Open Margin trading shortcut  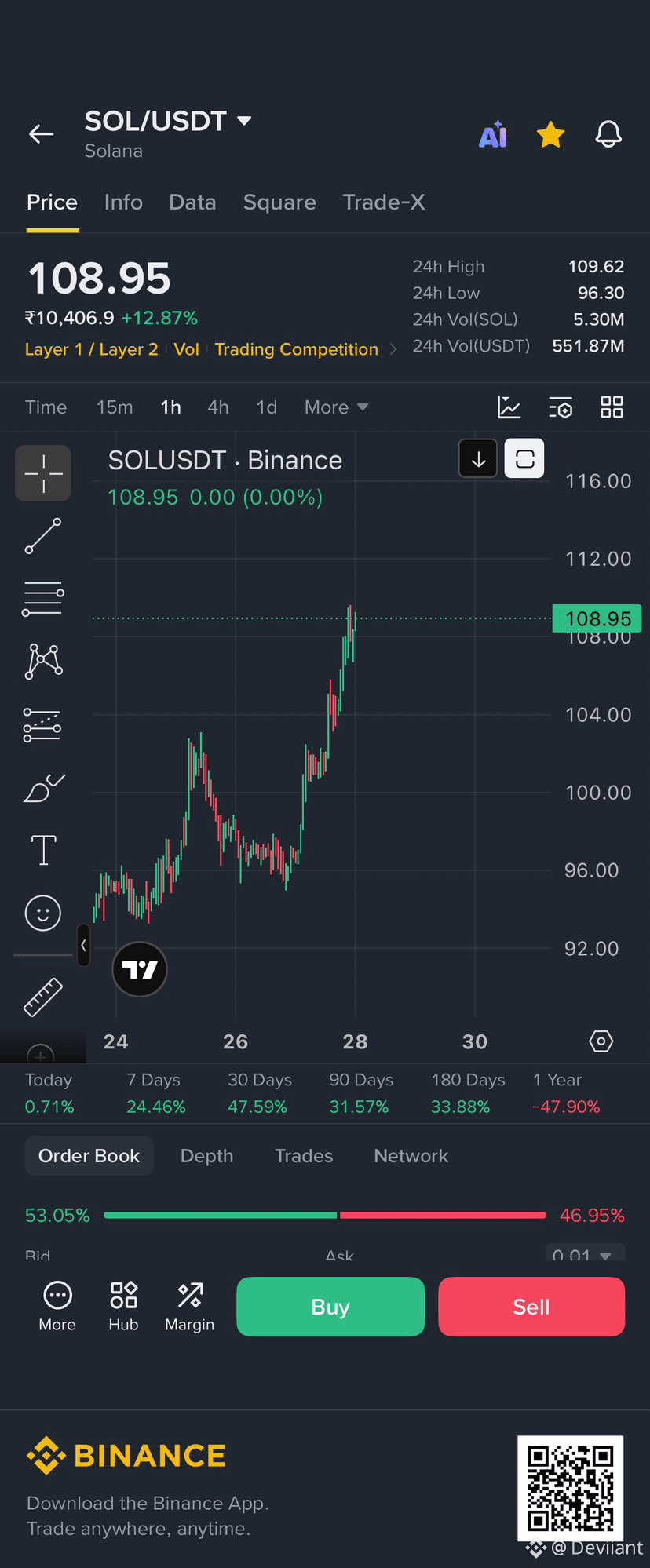(189, 1306)
